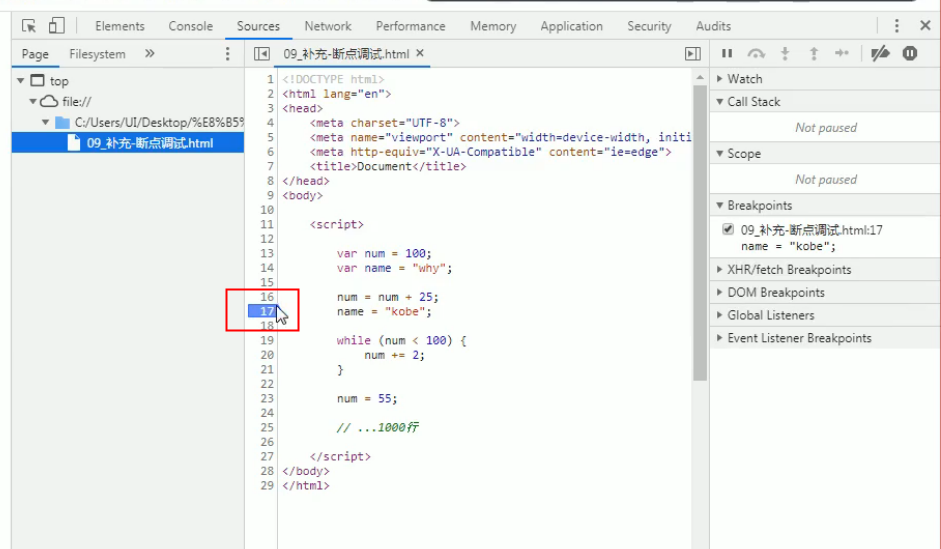Open the Filesystem navigator tab
The height and width of the screenshot is (549, 941).
pyautogui.click(x=97, y=54)
